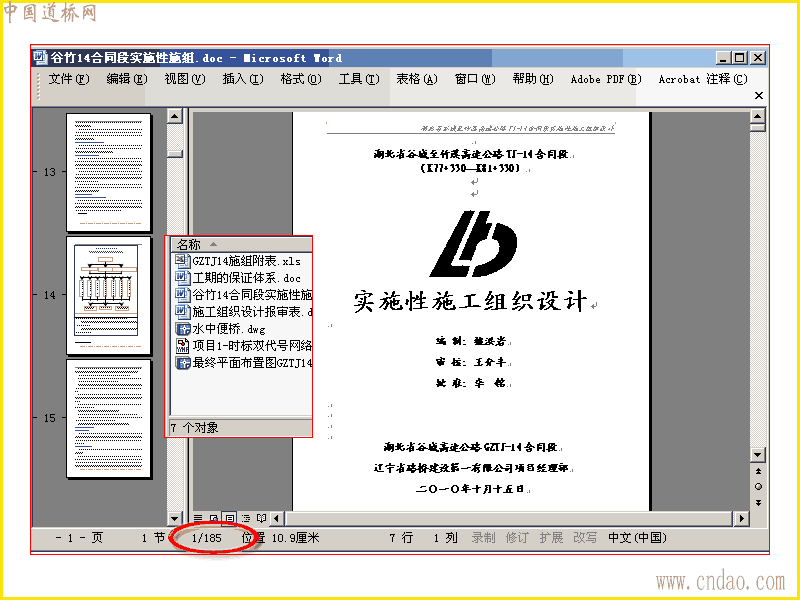
Task: Toggle 录制 macro recording indicator
Action: click(x=483, y=538)
